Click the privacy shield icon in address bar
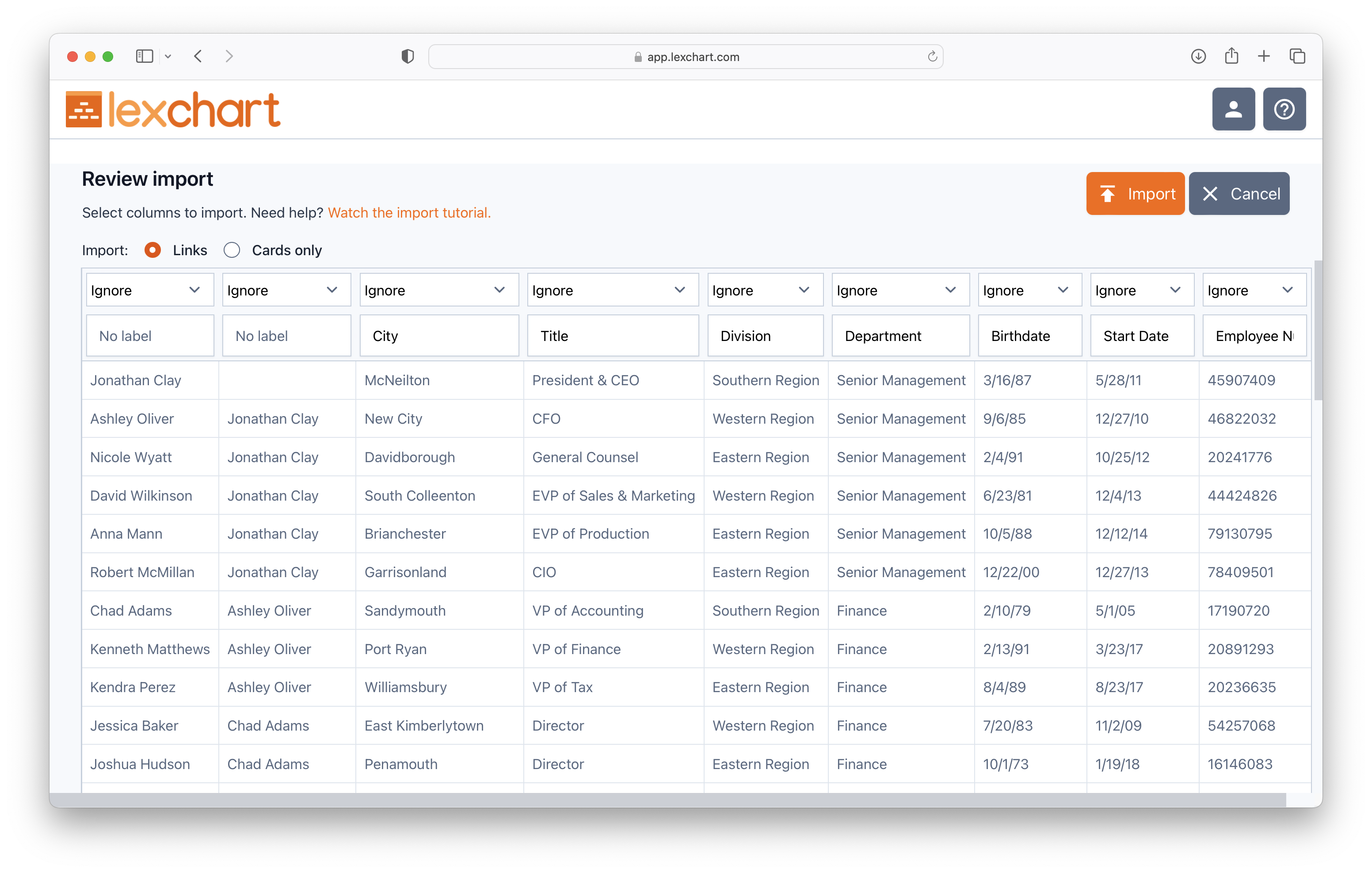Viewport: 1372px width, 873px height. coord(407,56)
